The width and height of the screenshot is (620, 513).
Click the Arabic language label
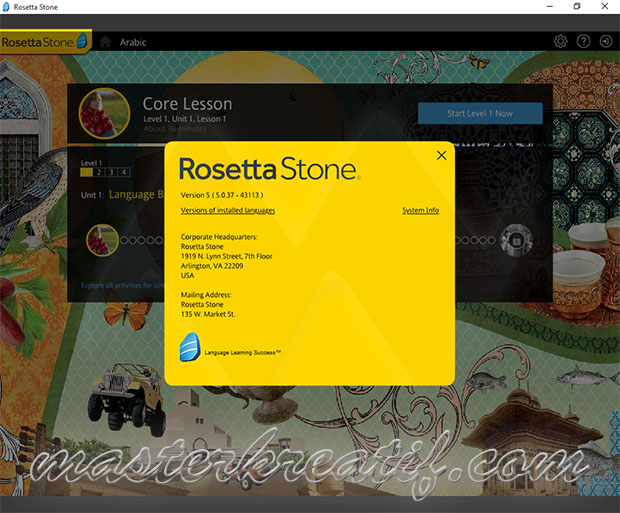(x=133, y=42)
